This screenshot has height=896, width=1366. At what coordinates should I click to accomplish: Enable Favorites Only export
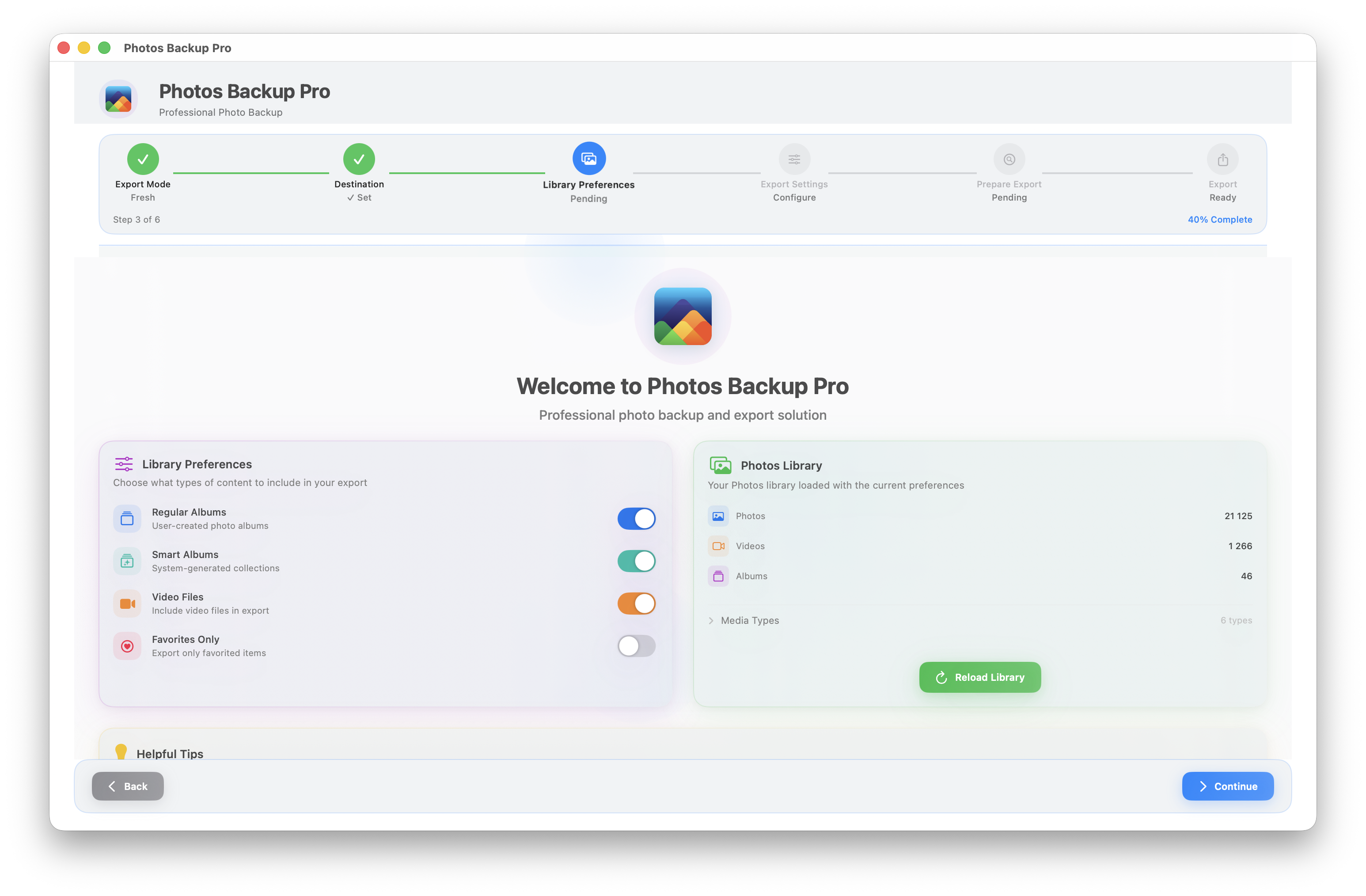[x=637, y=646]
